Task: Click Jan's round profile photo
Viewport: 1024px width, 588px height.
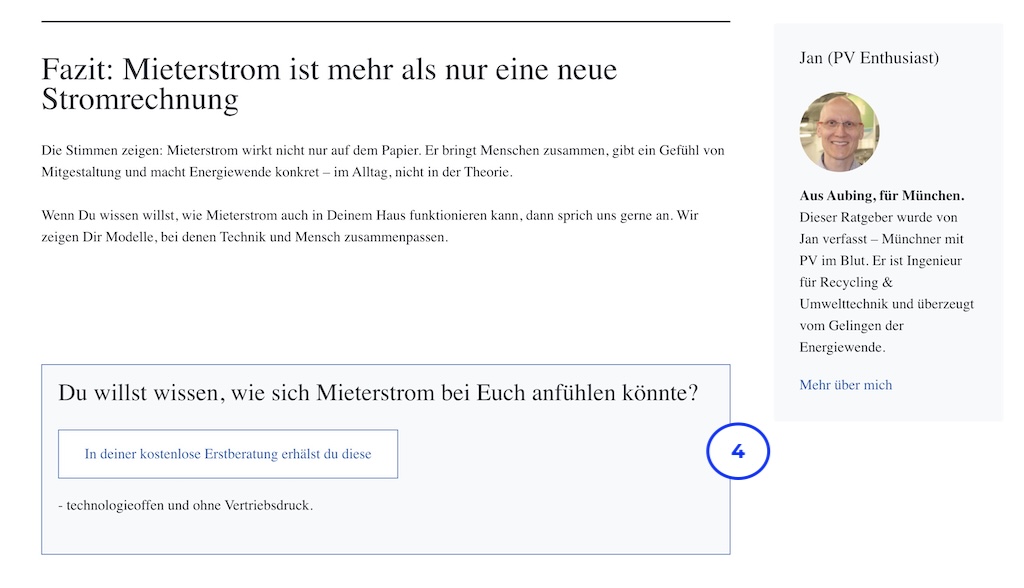Action: point(839,131)
